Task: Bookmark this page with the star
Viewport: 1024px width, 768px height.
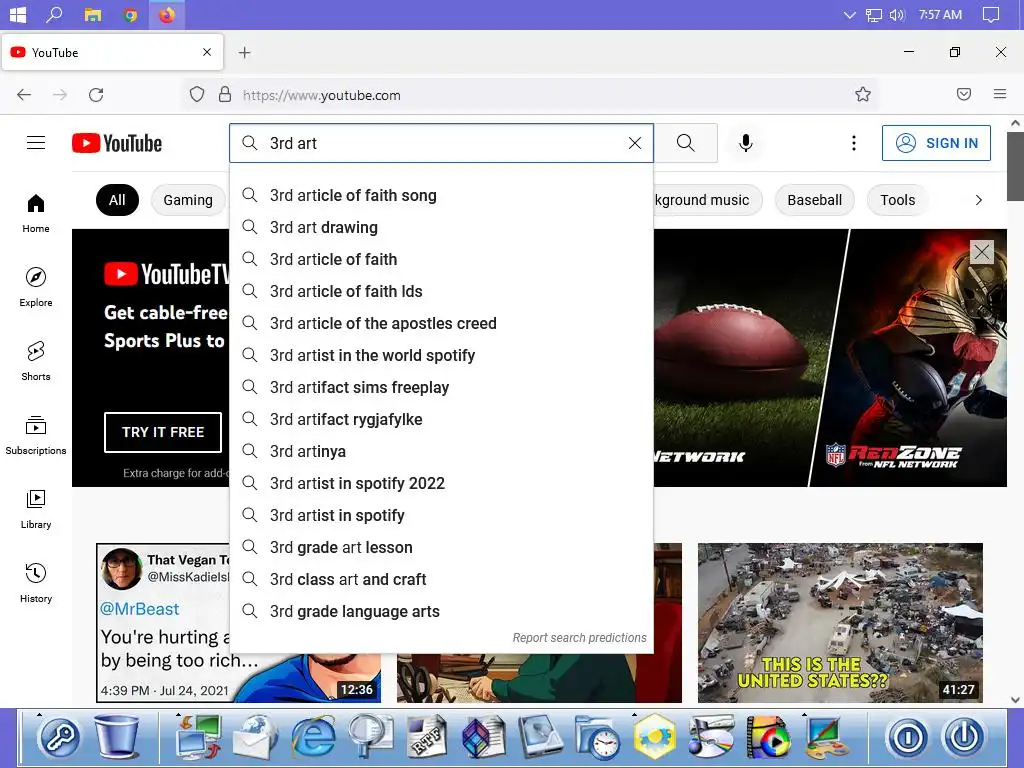Action: point(863,95)
